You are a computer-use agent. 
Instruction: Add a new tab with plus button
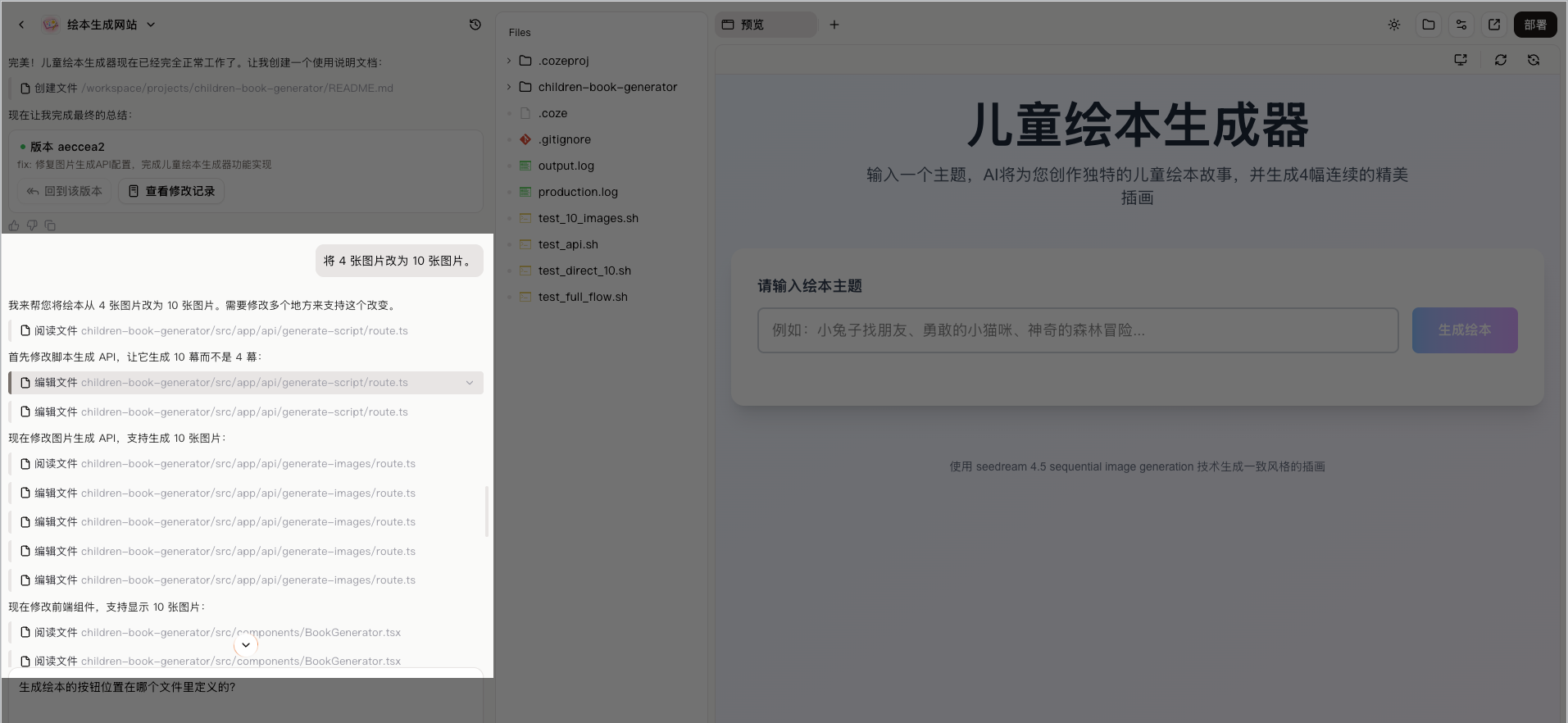click(834, 25)
